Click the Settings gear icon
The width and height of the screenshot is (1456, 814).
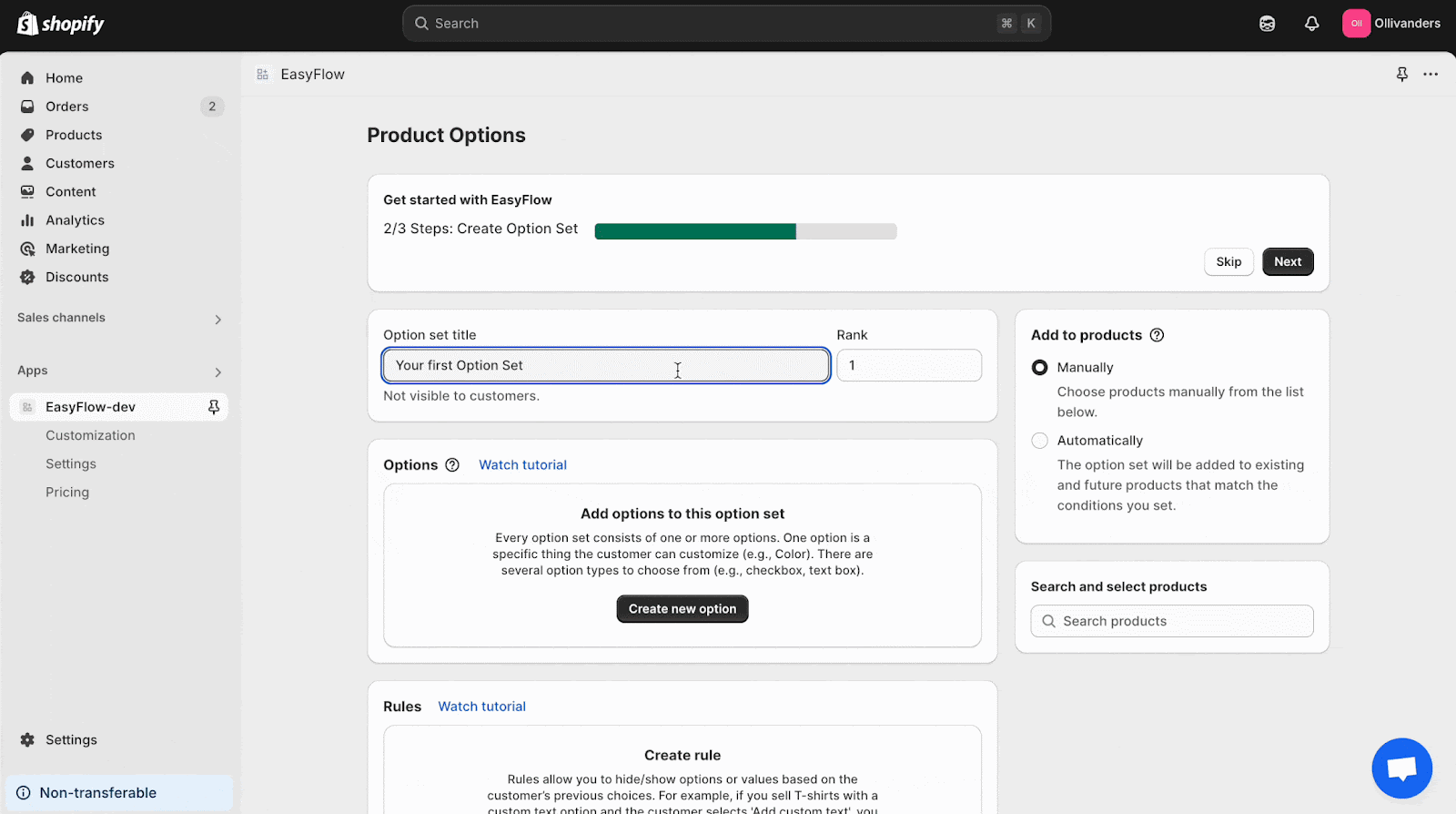click(x=27, y=740)
